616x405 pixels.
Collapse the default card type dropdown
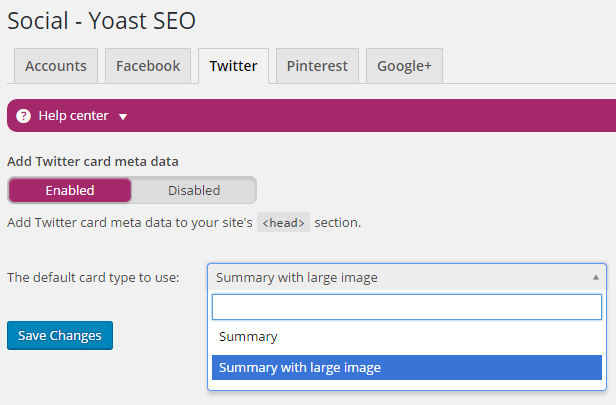tap(407, 277)
